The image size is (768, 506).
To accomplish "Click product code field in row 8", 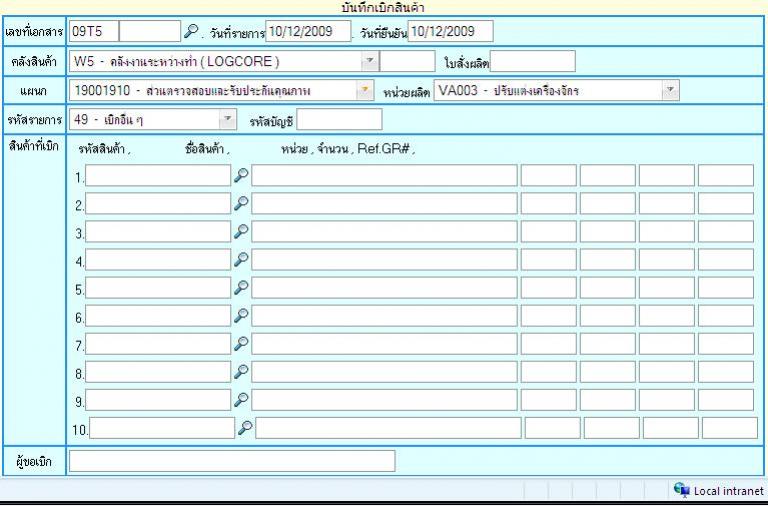I will pyautogui.click(x=158, y=372).
